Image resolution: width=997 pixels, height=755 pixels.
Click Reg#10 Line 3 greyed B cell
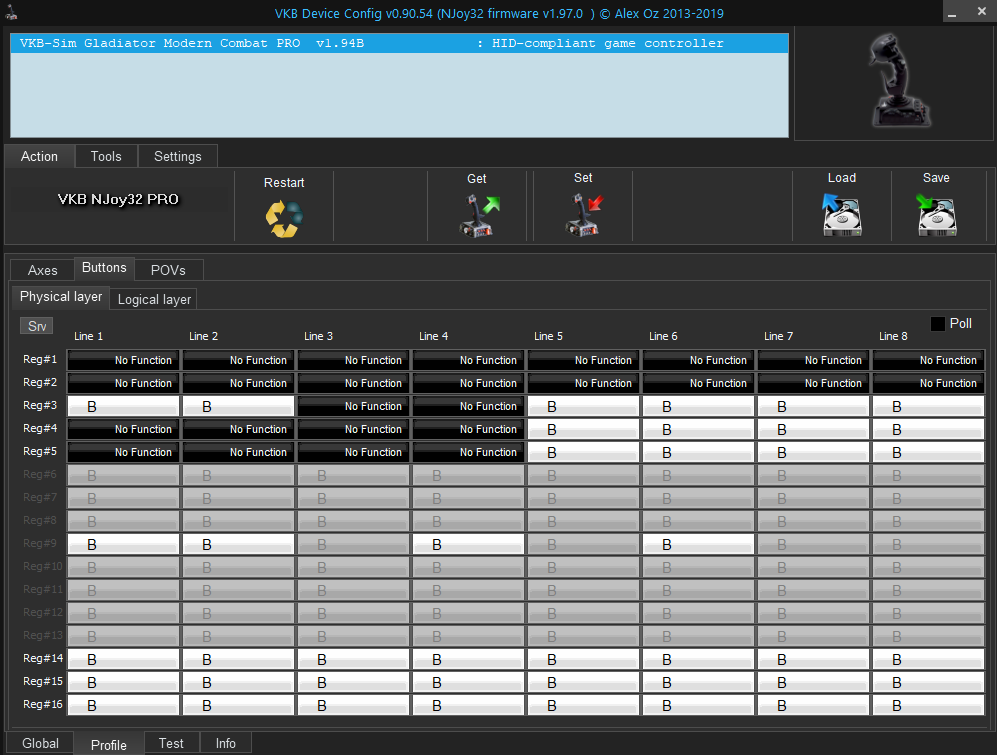[x=354, y=567]
